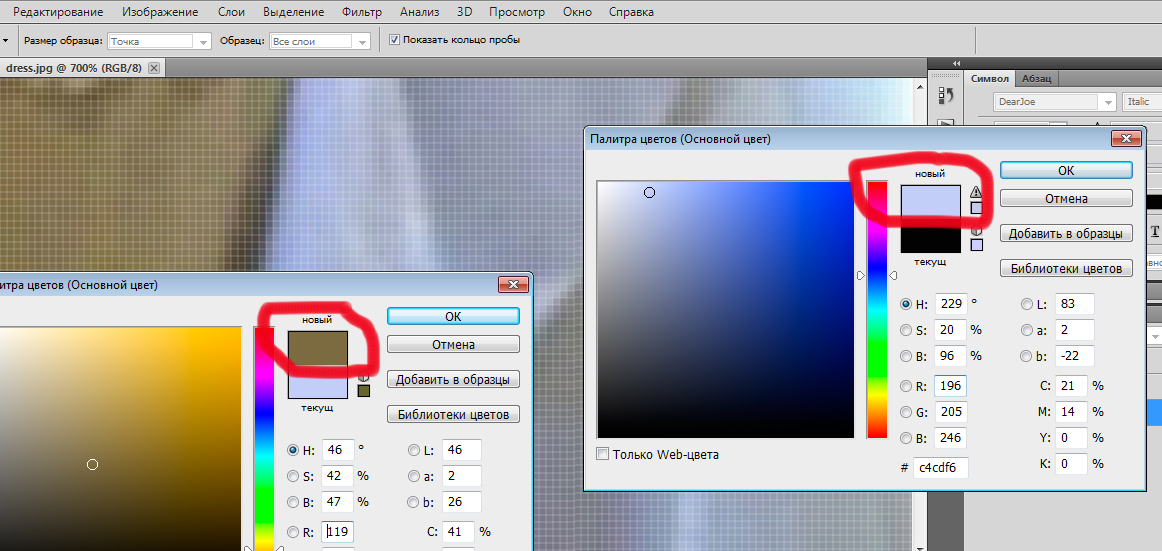Open the Редактирование menu
The image size is (1162, 551).
click(58, 12)
